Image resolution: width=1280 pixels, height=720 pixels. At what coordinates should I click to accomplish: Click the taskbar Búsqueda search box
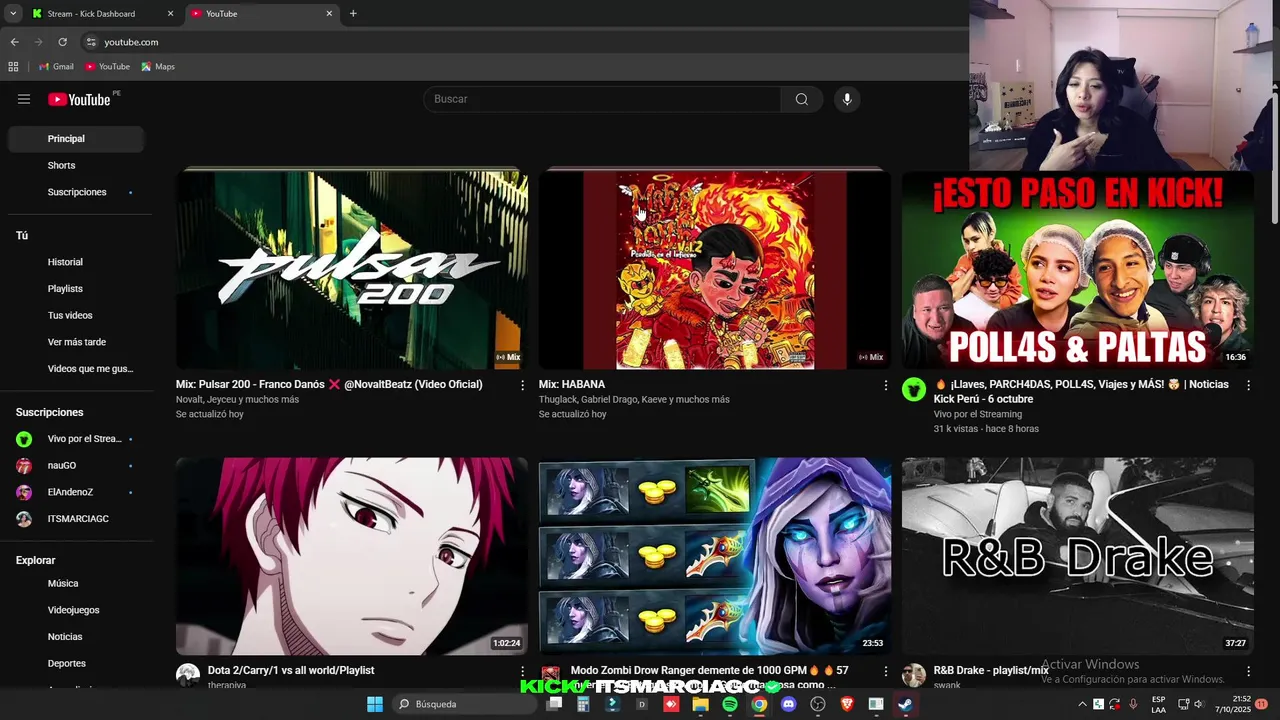click(x=464, y=704)
